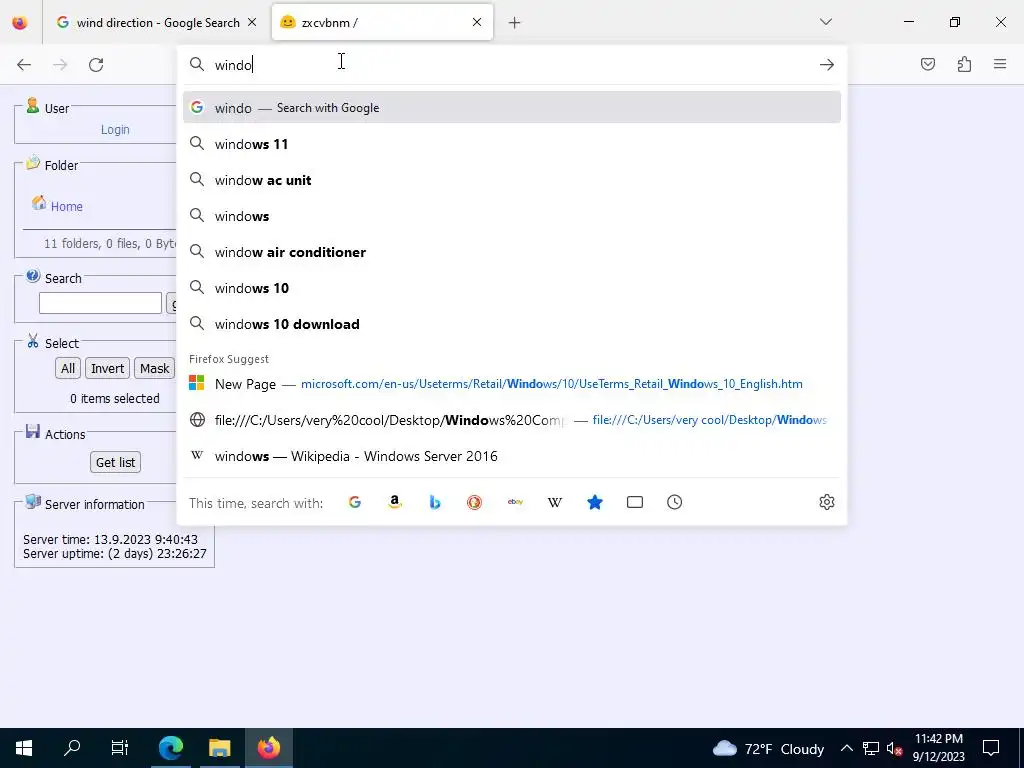
Task: Select 'windows 10 download' suggestion
Action: [512, 324]
